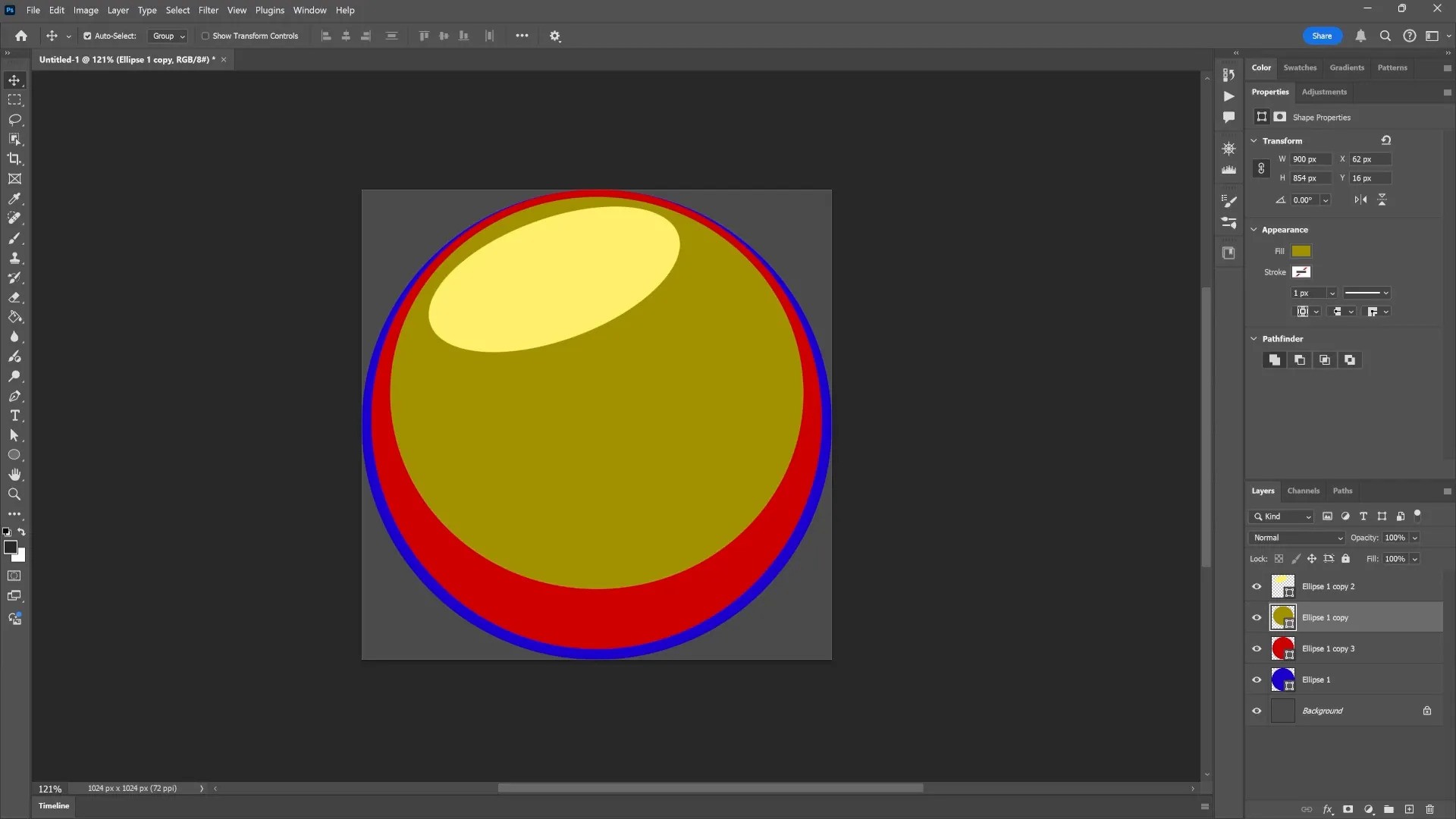Collapse the Appearance section
The image size is (1456, 819).
pos(1254,230)
